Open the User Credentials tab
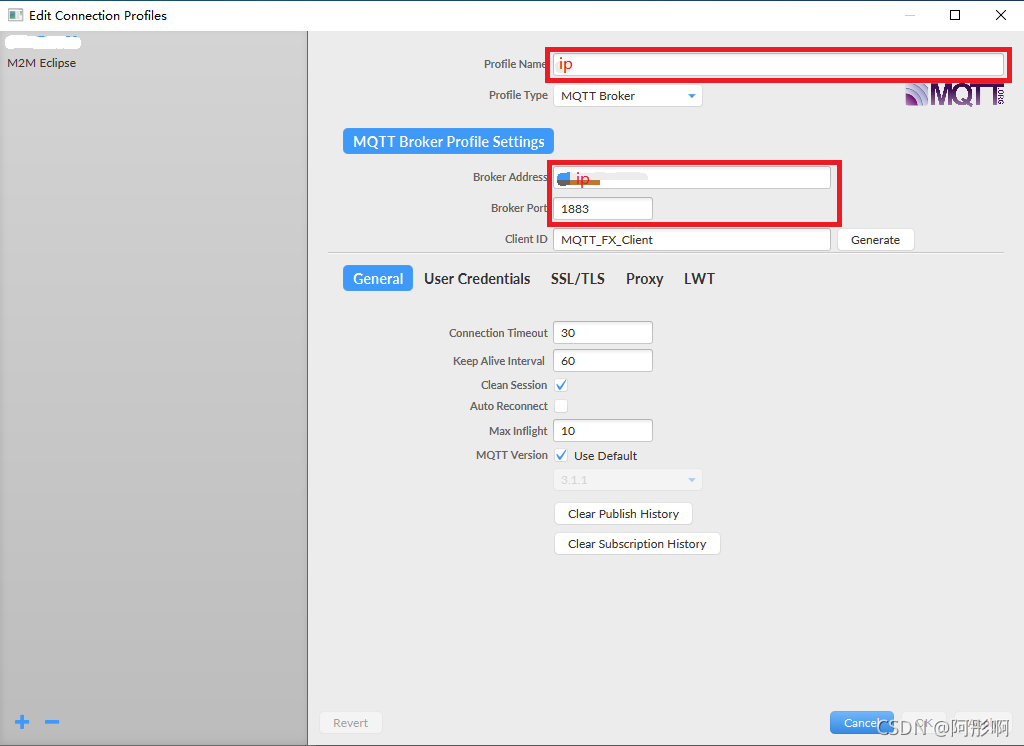Image resolution: width=1024 pixels, height=746 pixels. [x=477, y=278]
